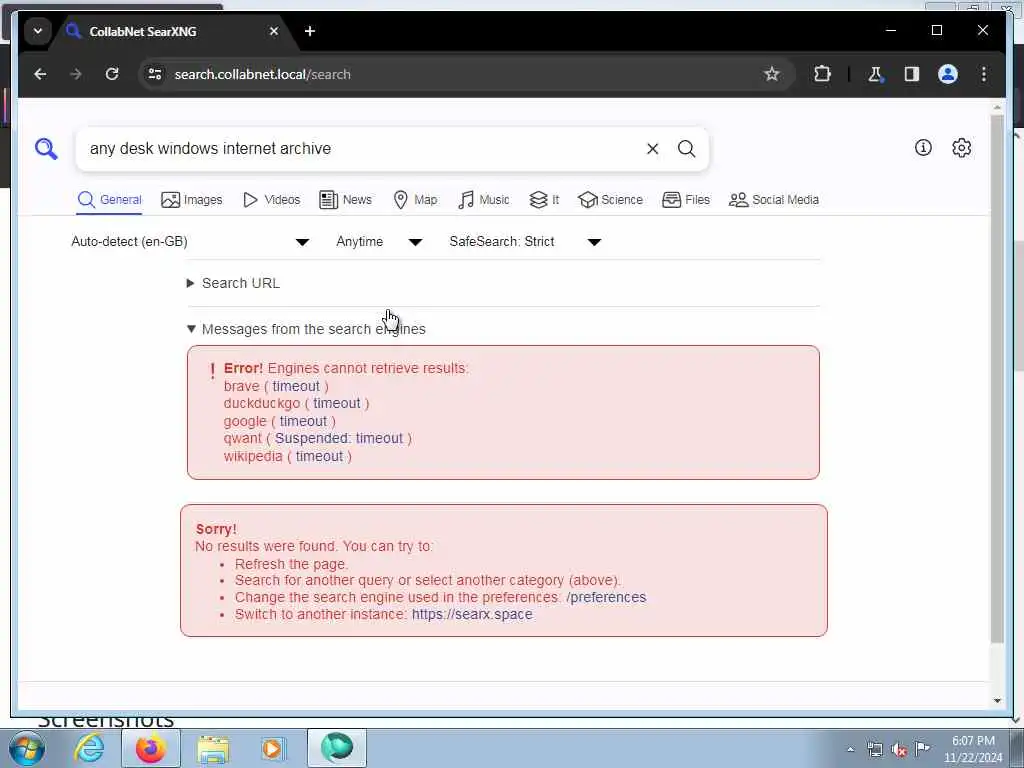The width and height of the screenshot is (1024, 768).
Task: Open the Anytime time range dropdown
Action: click(379, 242)
